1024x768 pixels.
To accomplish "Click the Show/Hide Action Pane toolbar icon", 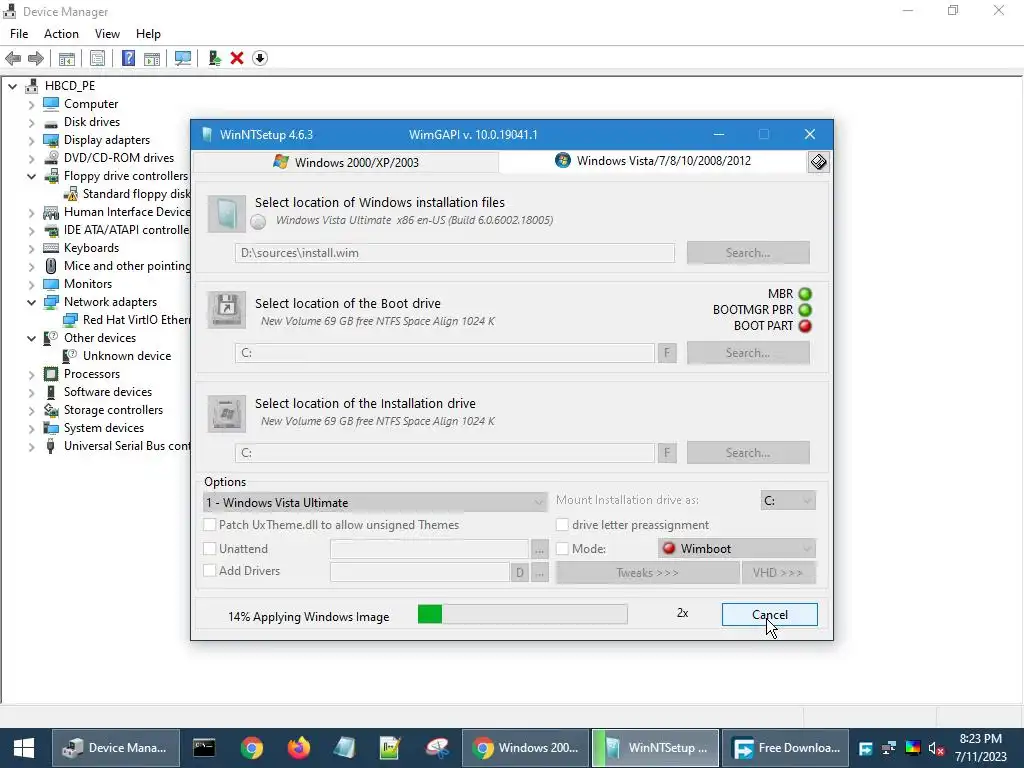I will (x=152, y=58).
